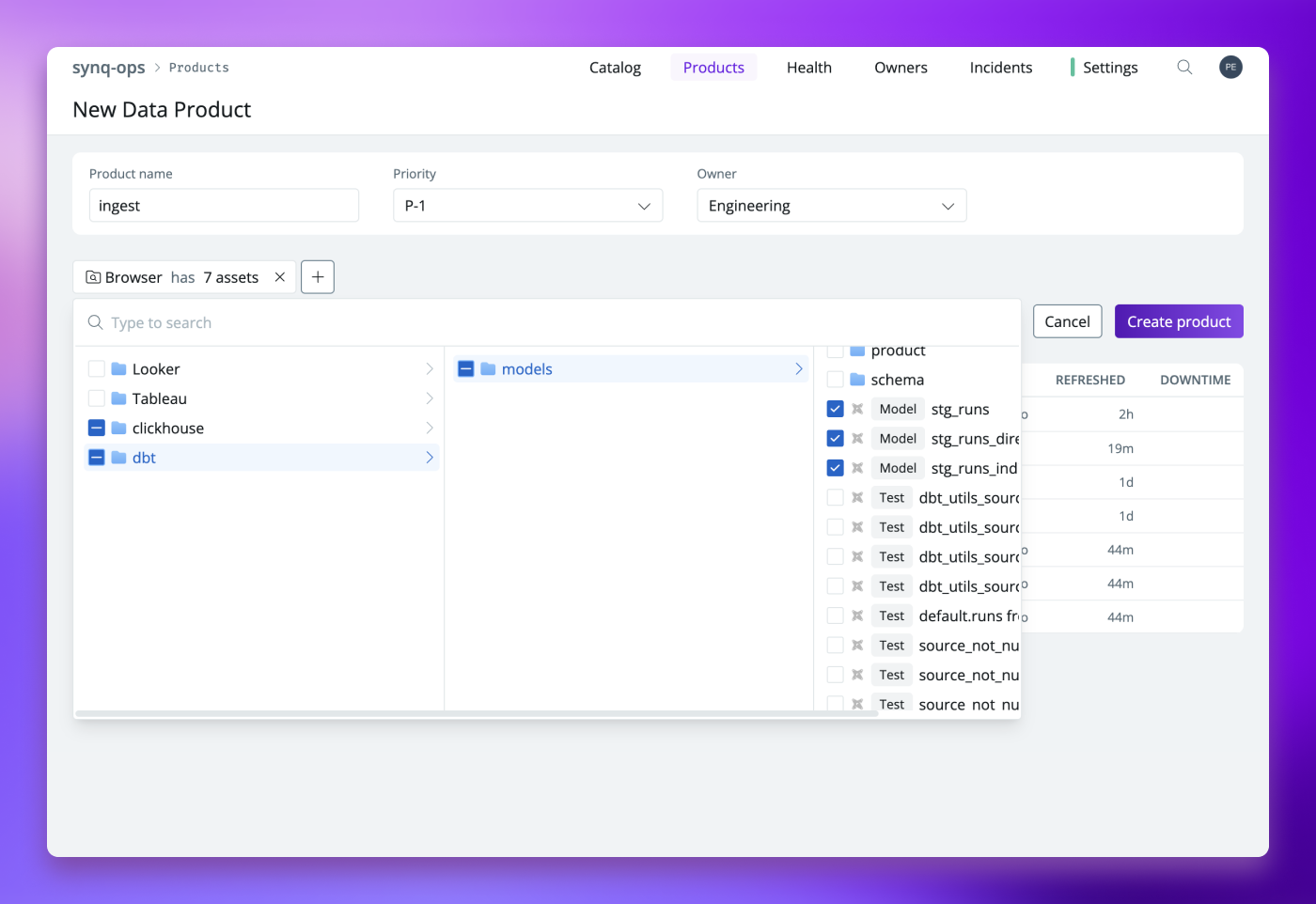Viewport: 1316px width, 904px height.
Task: Click the Tableau folder icon
Action: click(x=118, y=398)
